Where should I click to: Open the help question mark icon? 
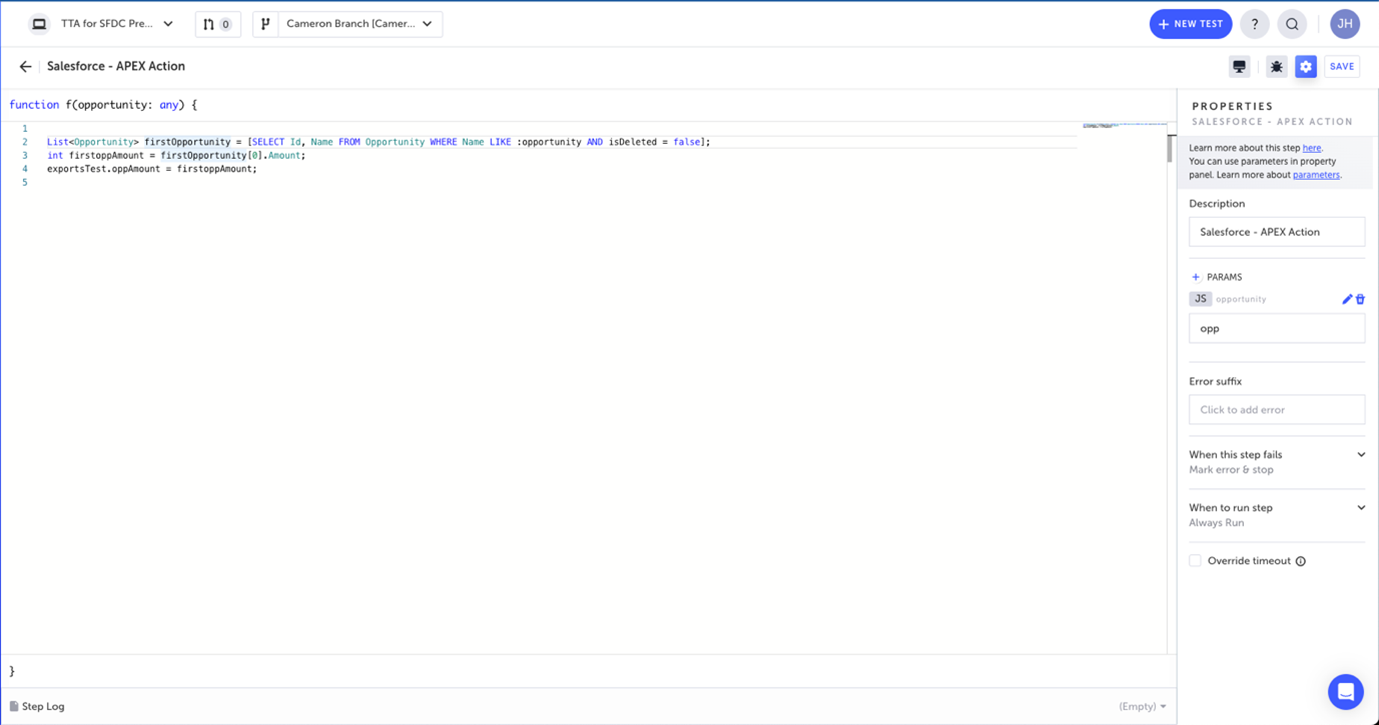pyautogui.click(x=1254, y=24)
